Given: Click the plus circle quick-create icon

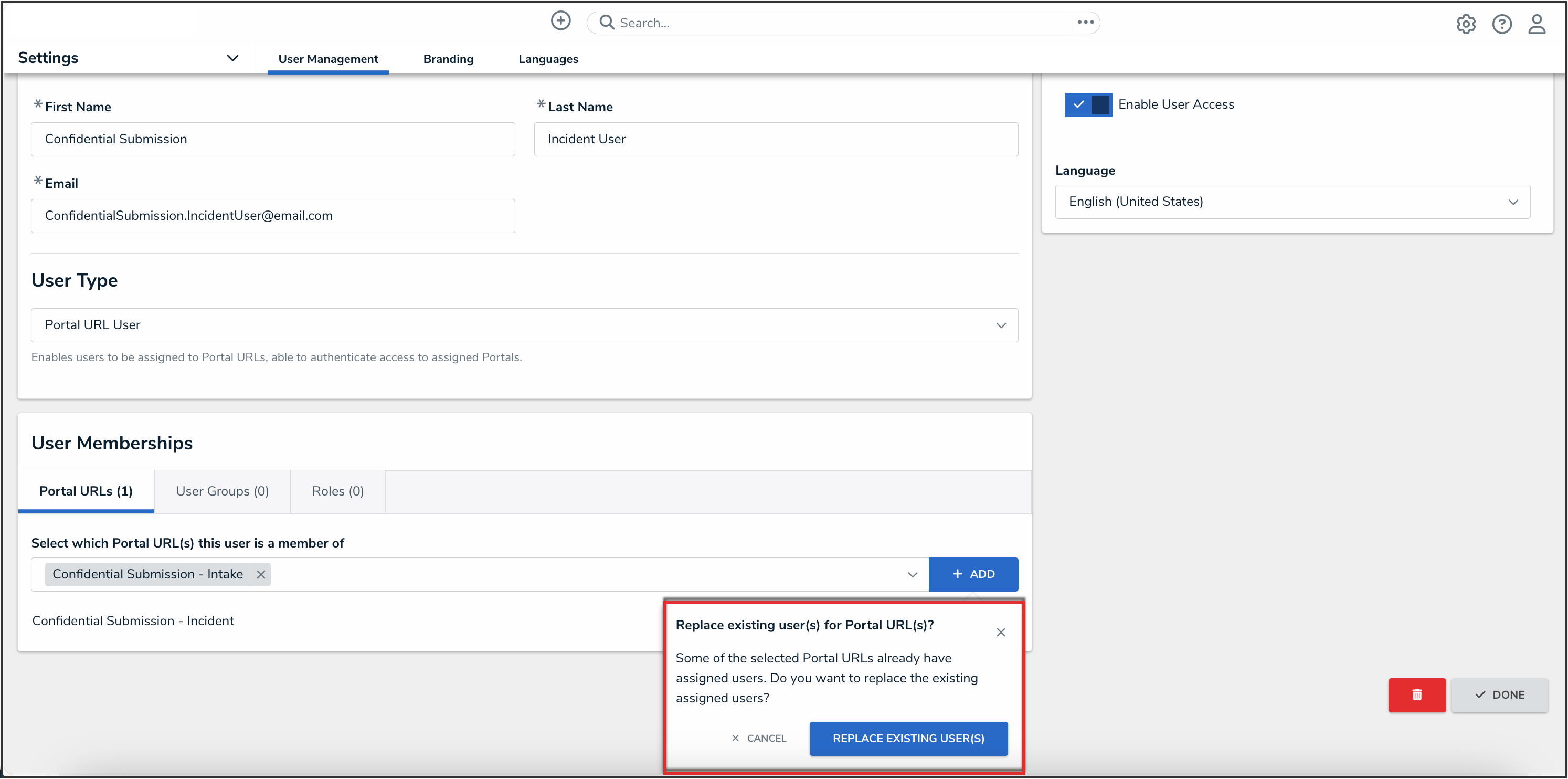Looking at the screenshot, I should click(x=560, y=22).
